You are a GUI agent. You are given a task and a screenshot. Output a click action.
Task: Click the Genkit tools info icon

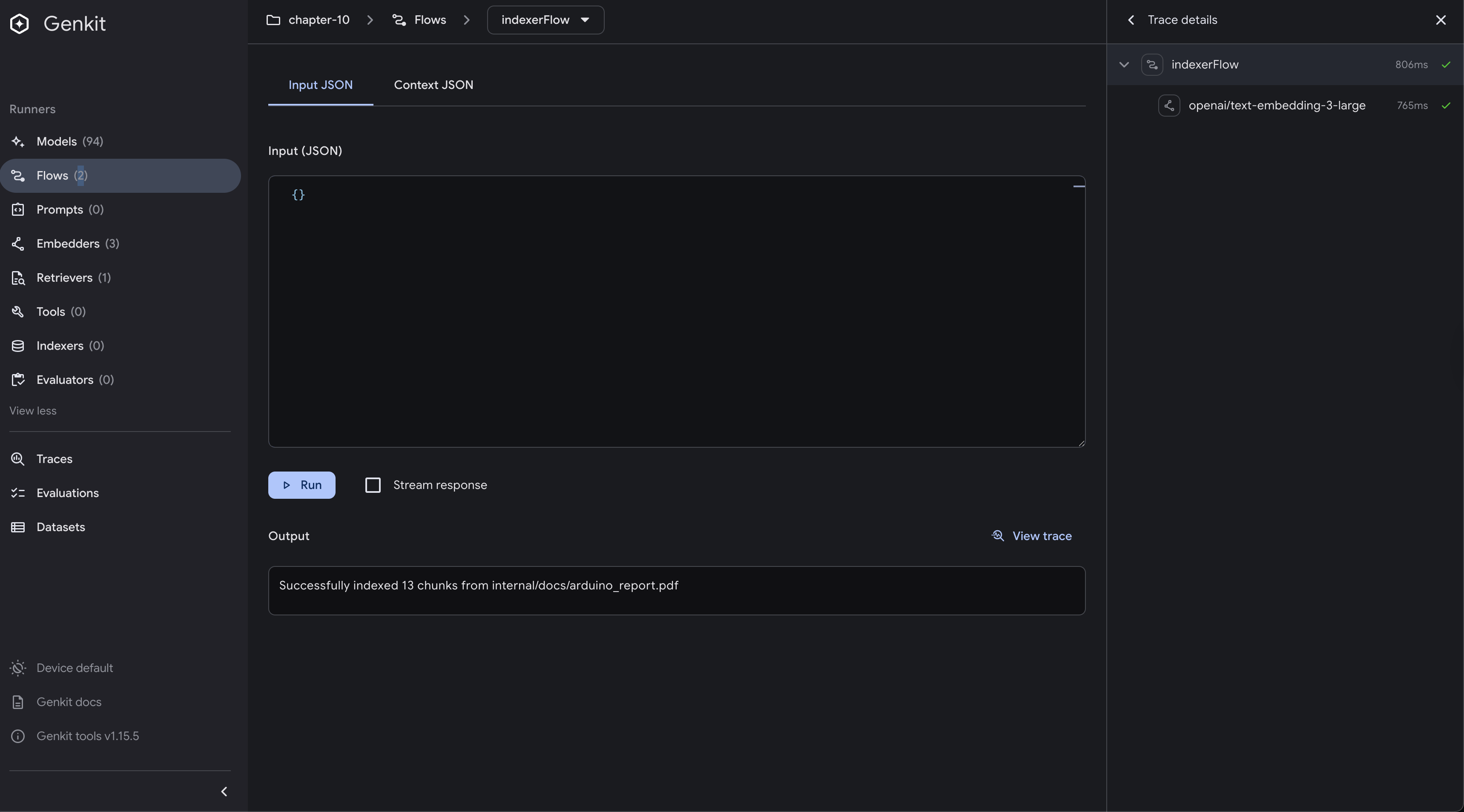(17, 736)
